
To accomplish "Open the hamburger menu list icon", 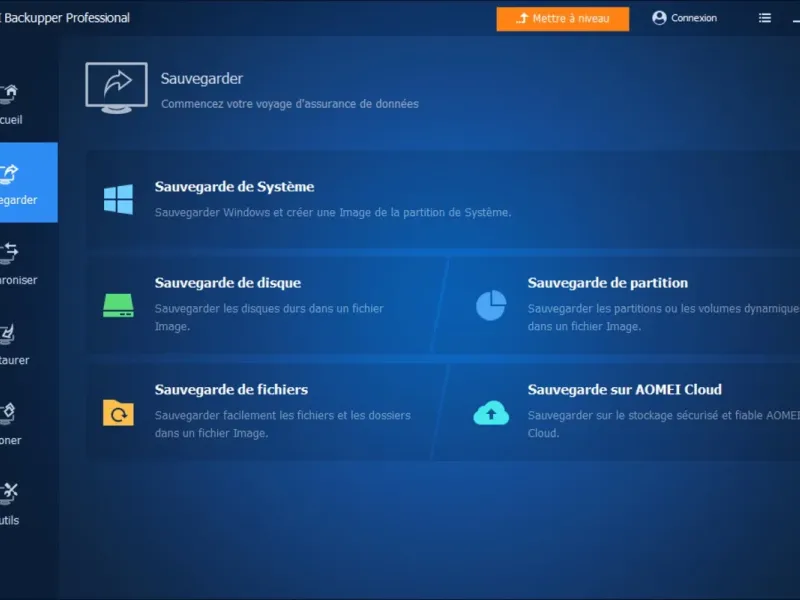I will [x=765, y=18].
